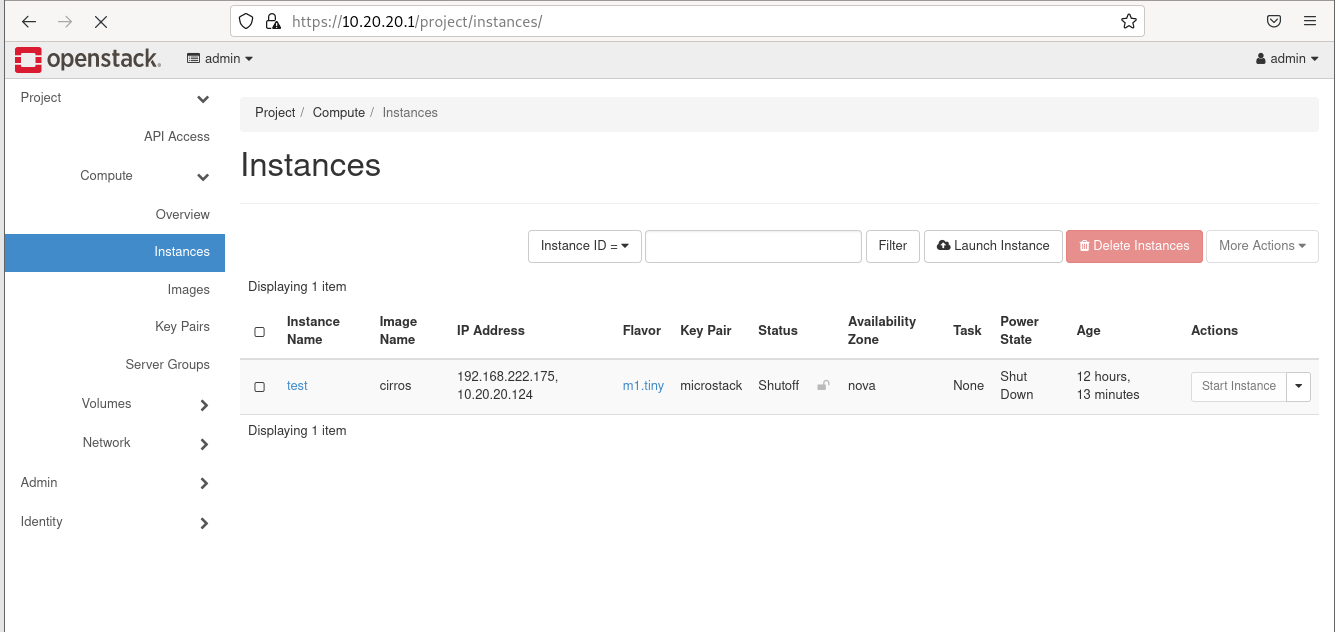Open the admin project selector menu
Viewport: 1335px width, 632px height.
[220, 58]
